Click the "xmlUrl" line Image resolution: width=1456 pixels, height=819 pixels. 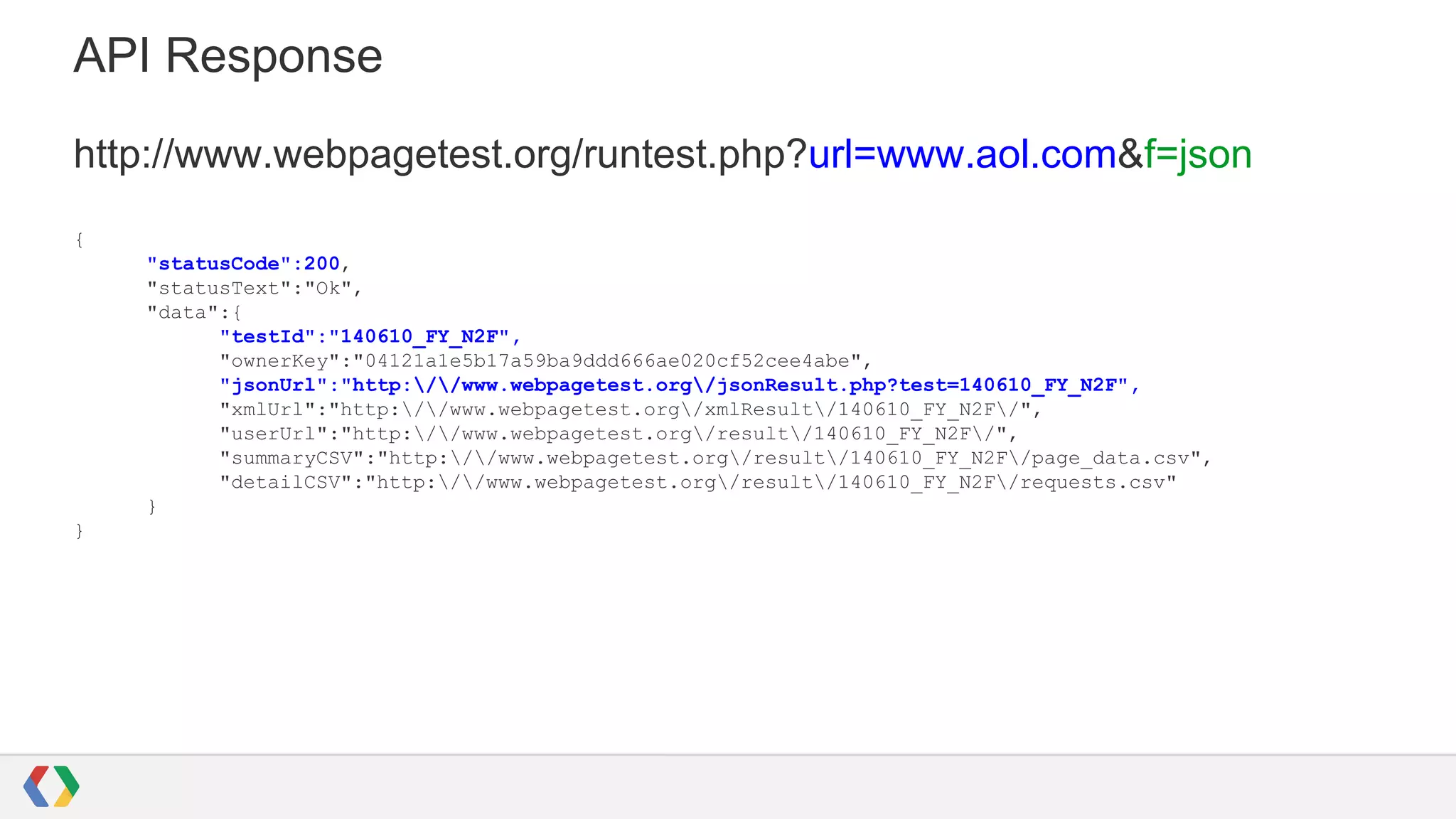631,409
